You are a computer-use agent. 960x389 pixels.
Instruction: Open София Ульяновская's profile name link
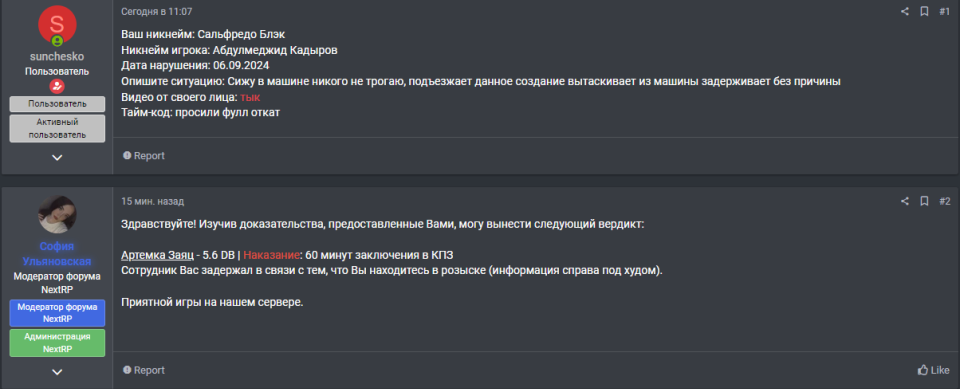coord(57,254)
